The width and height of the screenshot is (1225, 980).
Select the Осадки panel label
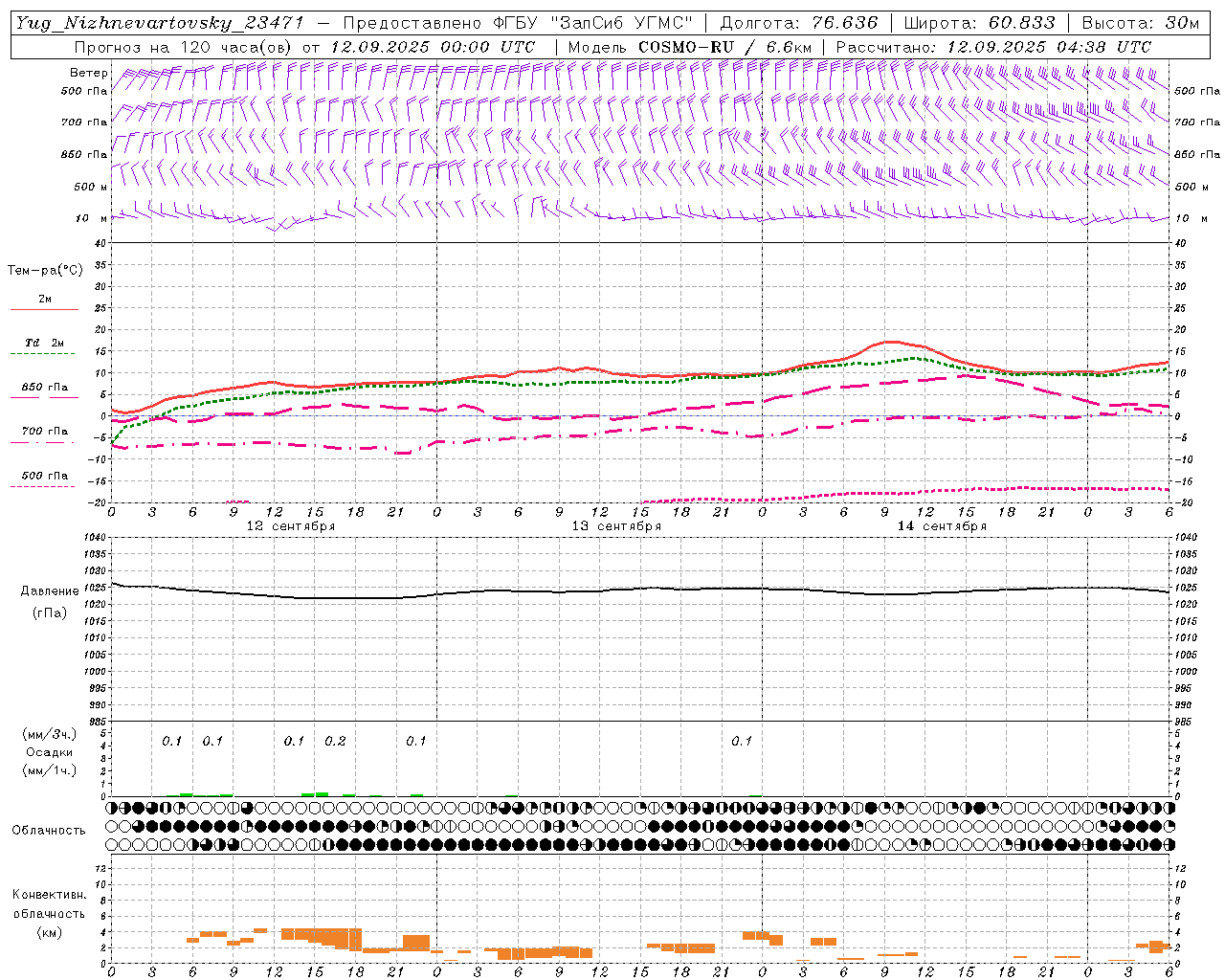pos(50,752)
